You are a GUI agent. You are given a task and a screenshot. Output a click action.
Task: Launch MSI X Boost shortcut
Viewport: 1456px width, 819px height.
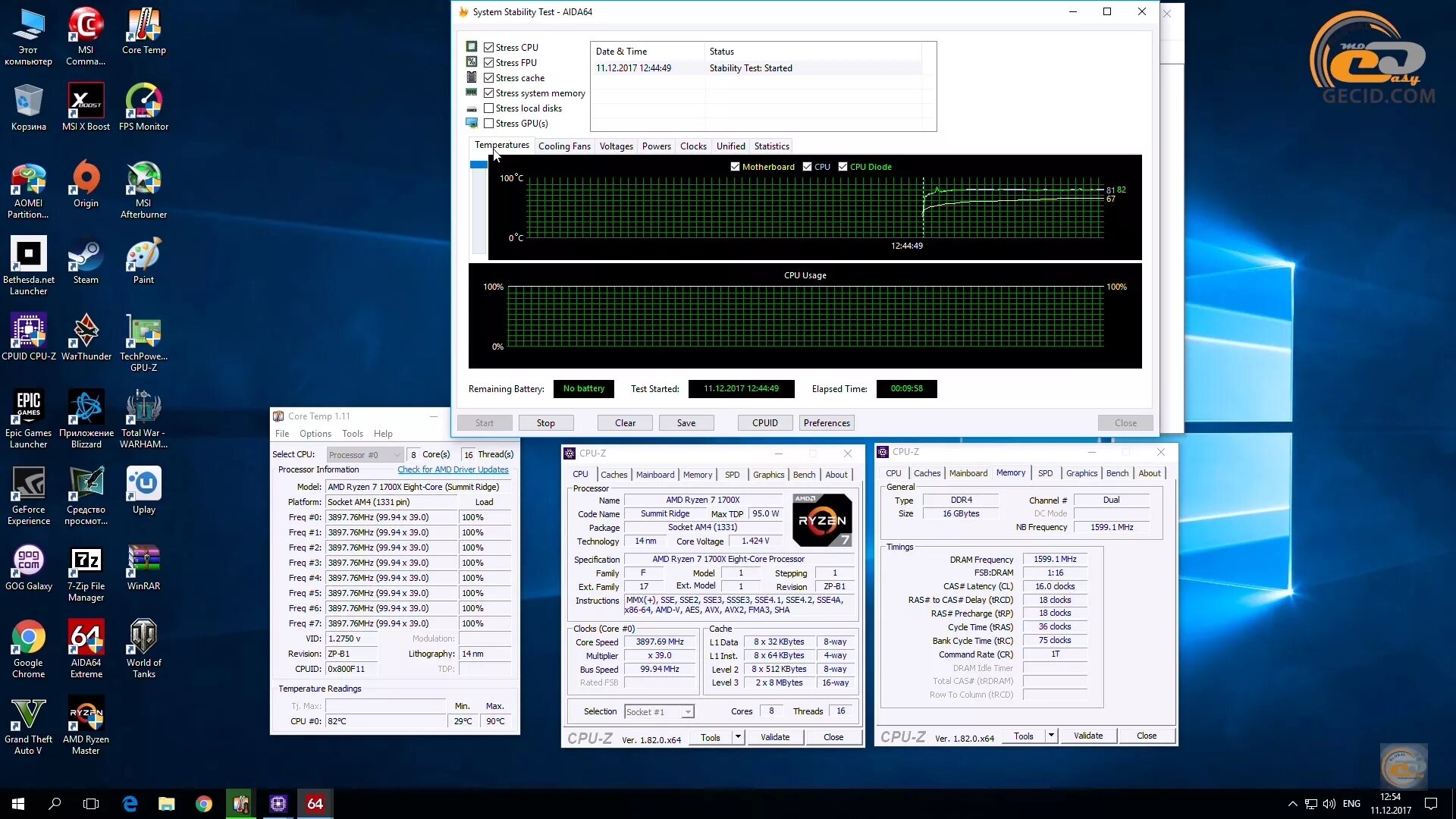coord(86,107)
